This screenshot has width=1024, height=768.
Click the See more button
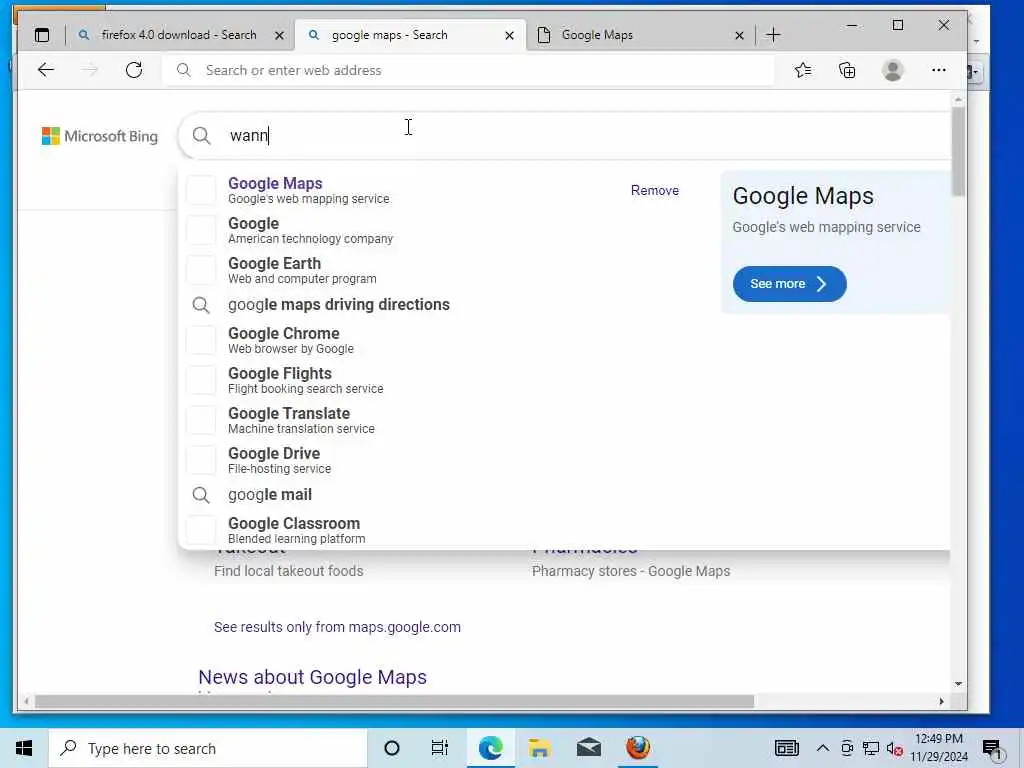(789, 284)
